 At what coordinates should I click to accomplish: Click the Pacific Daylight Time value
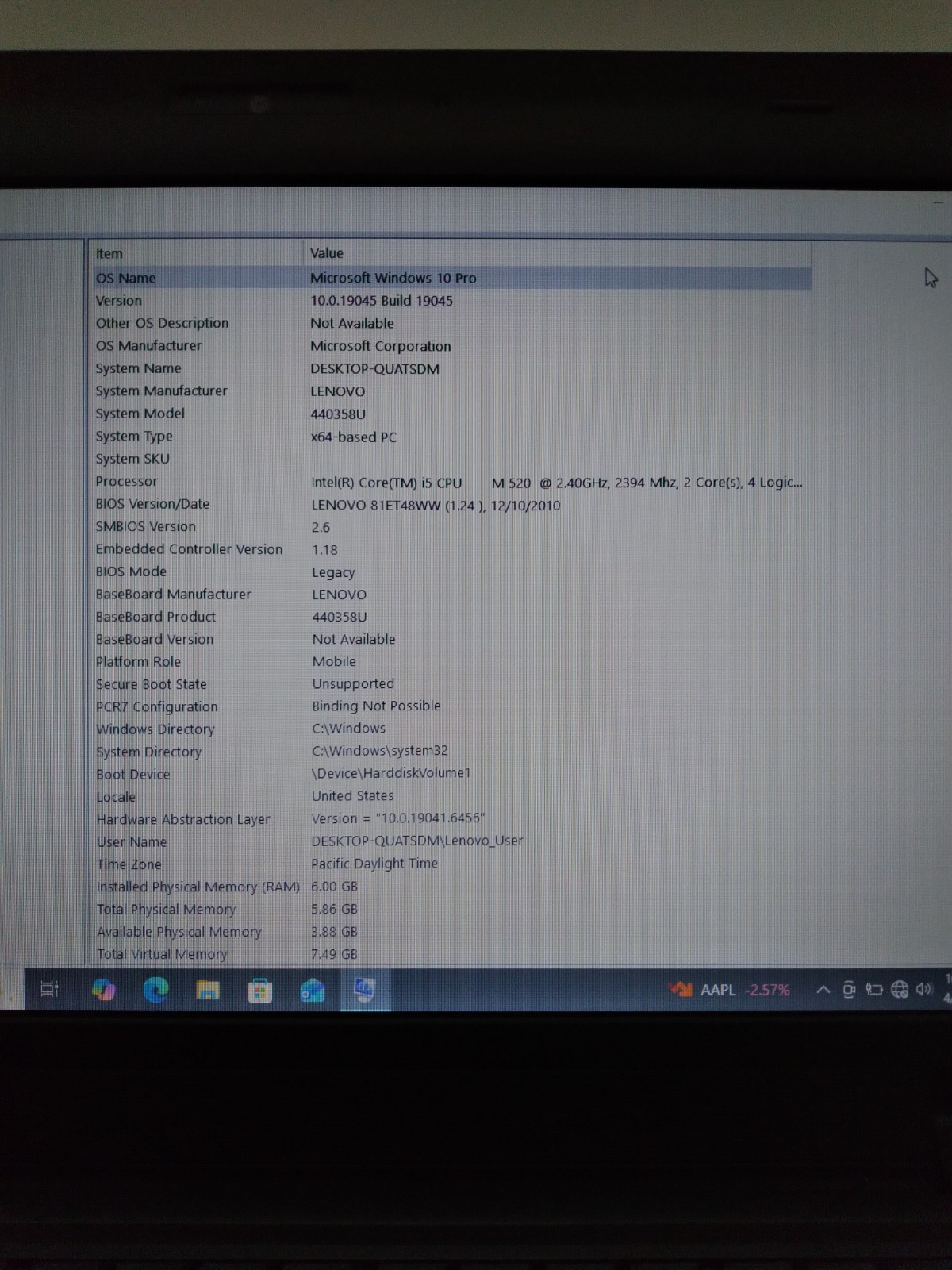coord(374,863)
